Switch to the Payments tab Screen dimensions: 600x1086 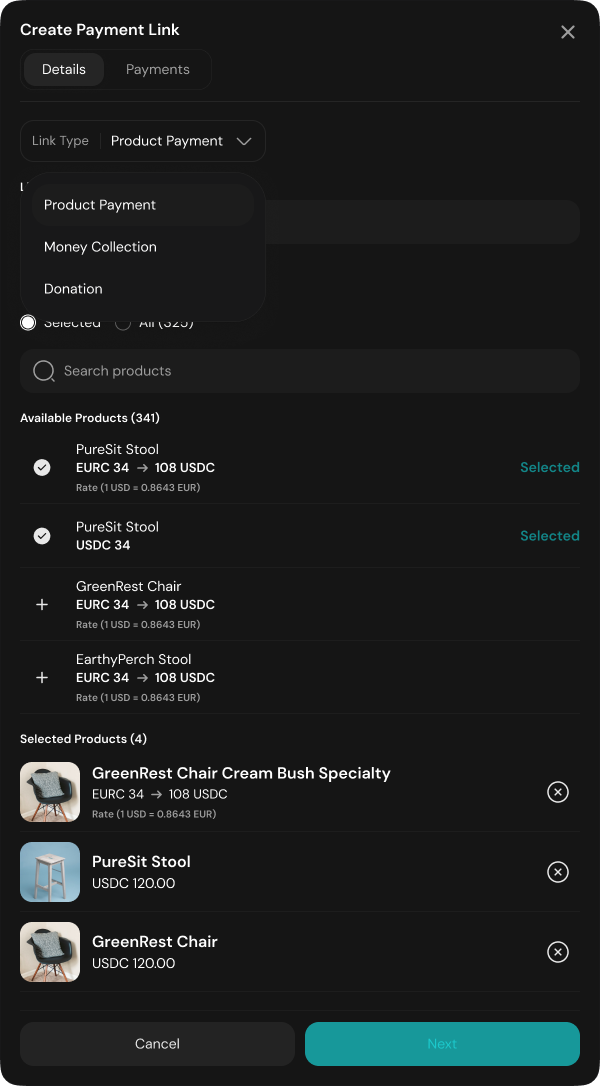tap(157, 69)
